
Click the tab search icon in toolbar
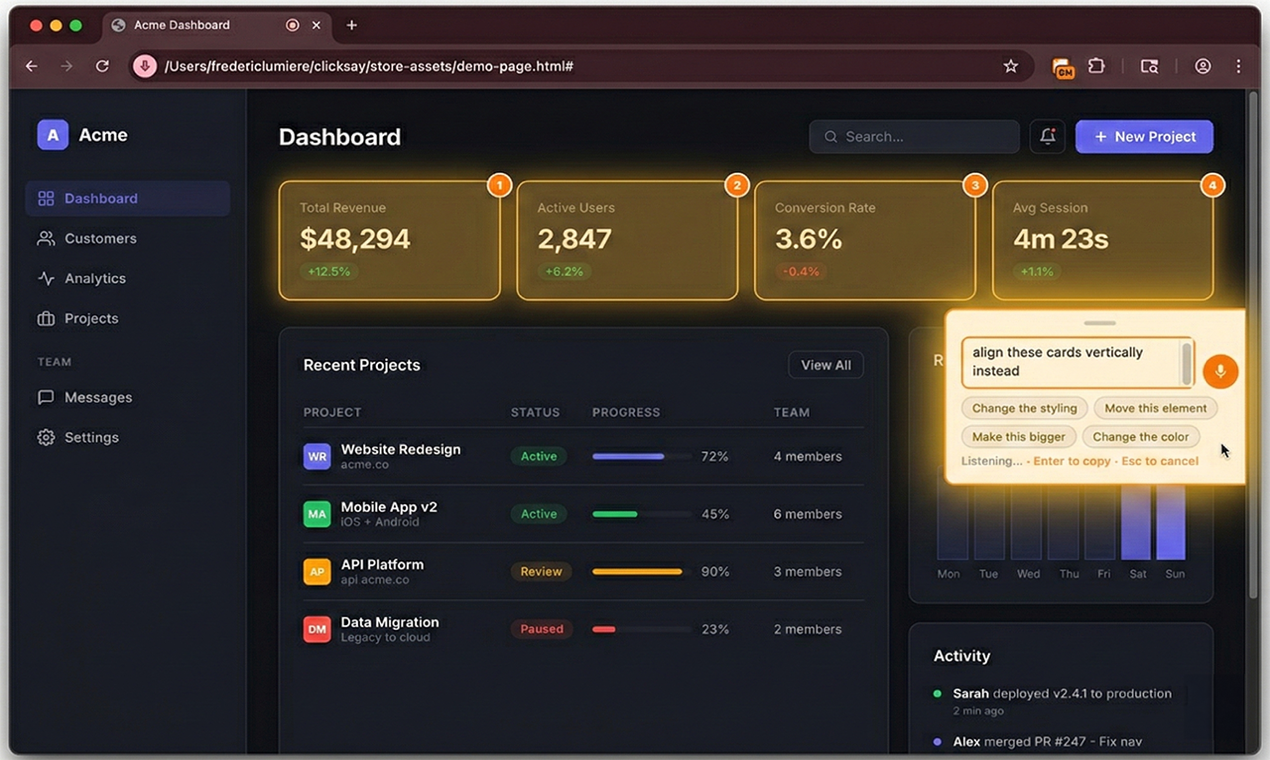tap(1150, 66)
